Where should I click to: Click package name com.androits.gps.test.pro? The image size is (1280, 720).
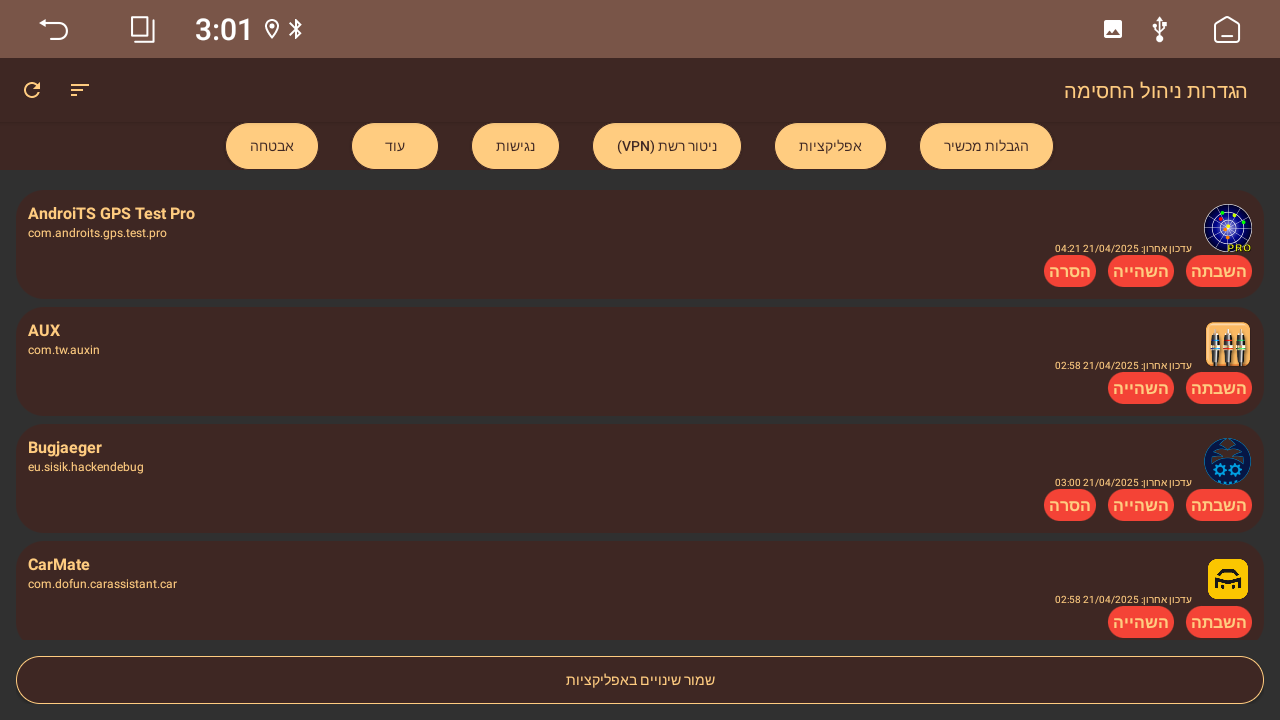click(x=97, y=233)
